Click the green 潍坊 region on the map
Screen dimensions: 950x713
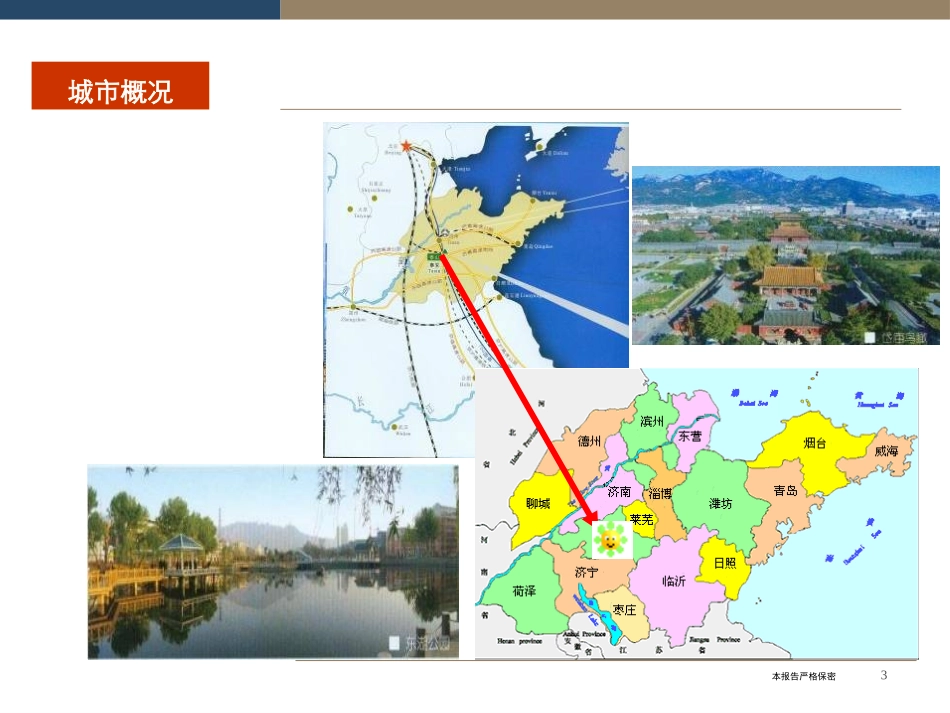pyautogui.click(x=720, y=503)
